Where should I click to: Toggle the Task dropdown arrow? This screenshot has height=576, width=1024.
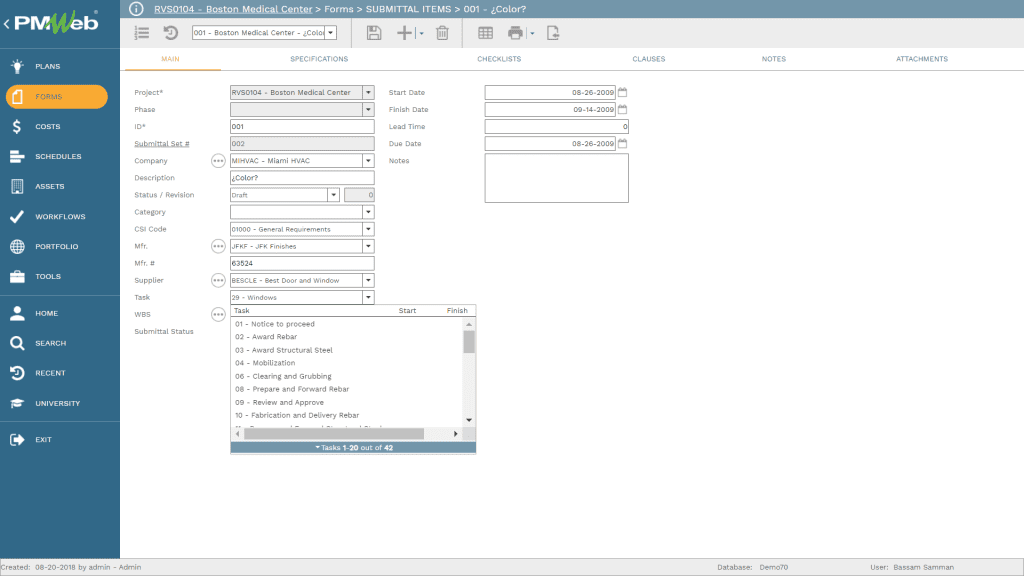[368, 297]
